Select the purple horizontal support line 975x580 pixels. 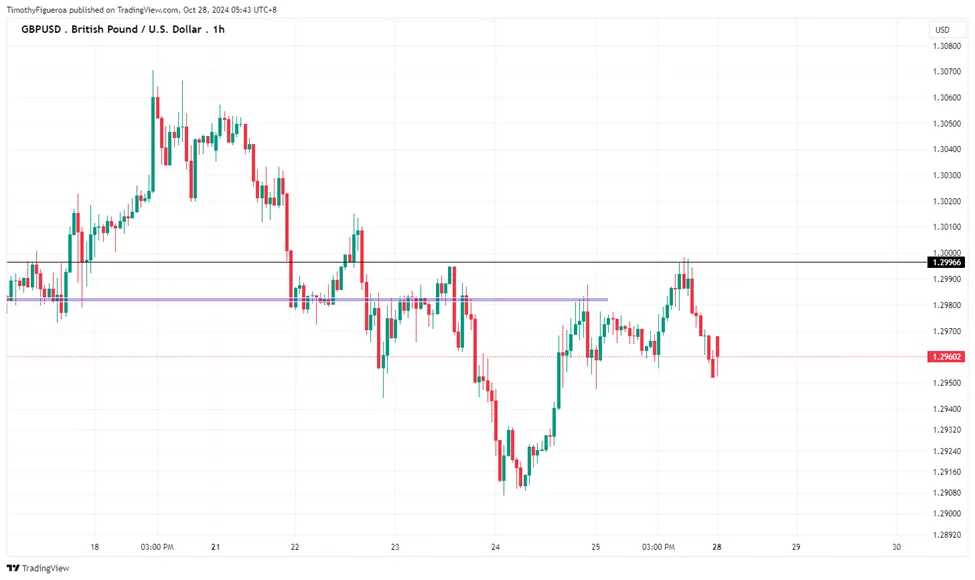point(307,300)
